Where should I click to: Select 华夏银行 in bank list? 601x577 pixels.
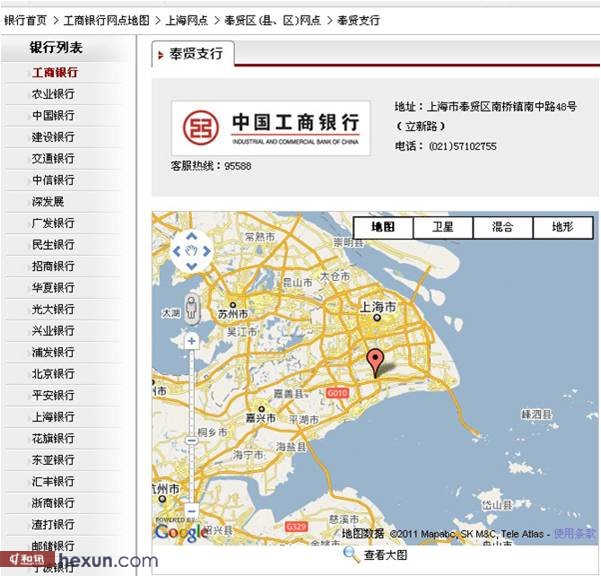(x=53, y=288)
